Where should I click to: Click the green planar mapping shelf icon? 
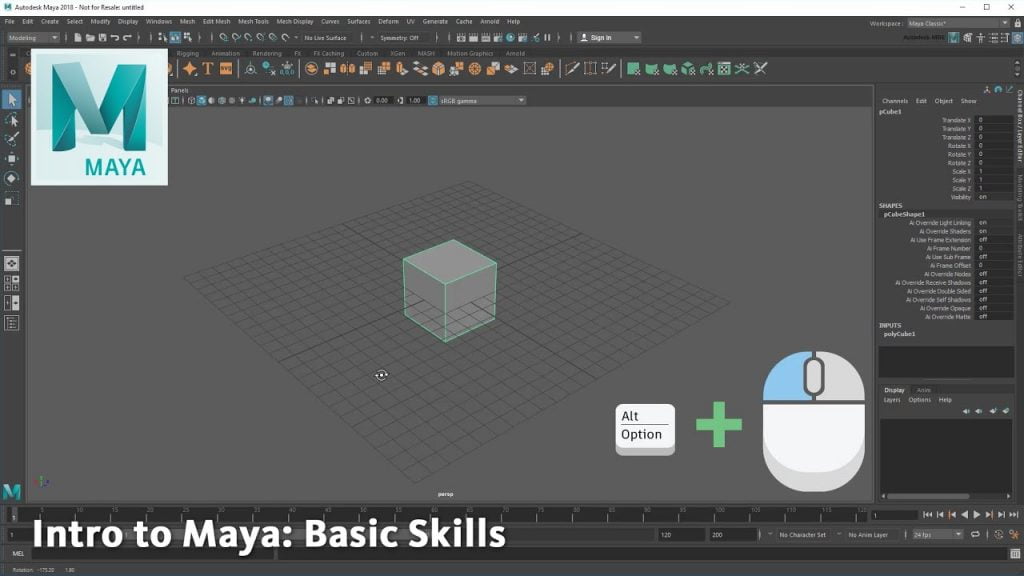633,69
